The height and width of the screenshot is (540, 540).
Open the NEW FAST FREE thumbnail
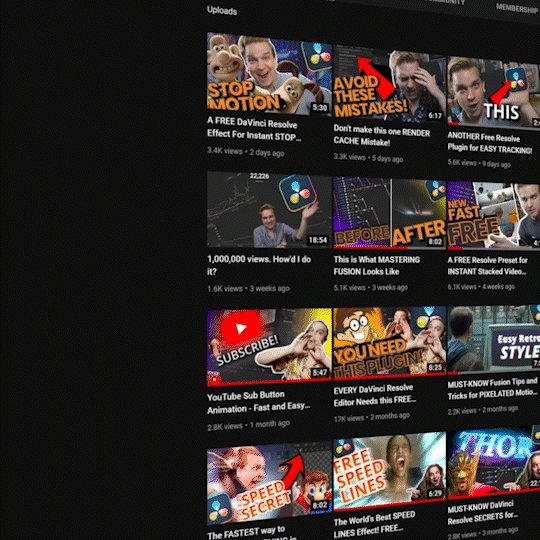click(493, 215)
